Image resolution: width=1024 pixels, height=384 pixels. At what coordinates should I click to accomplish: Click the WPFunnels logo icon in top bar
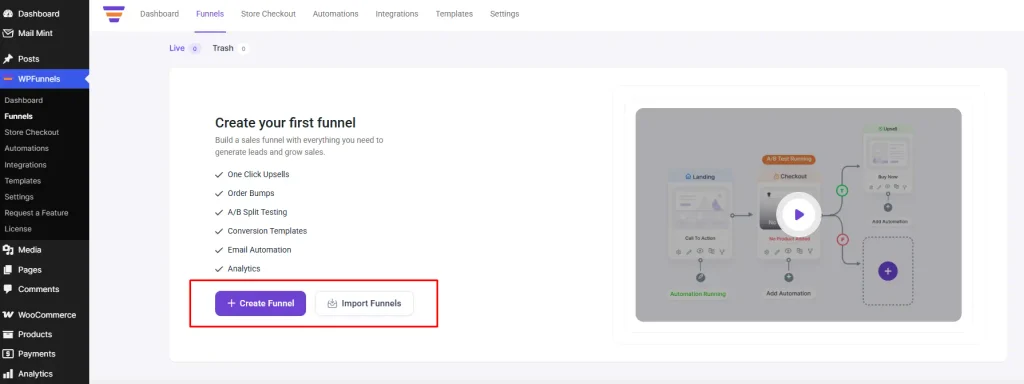114,14
